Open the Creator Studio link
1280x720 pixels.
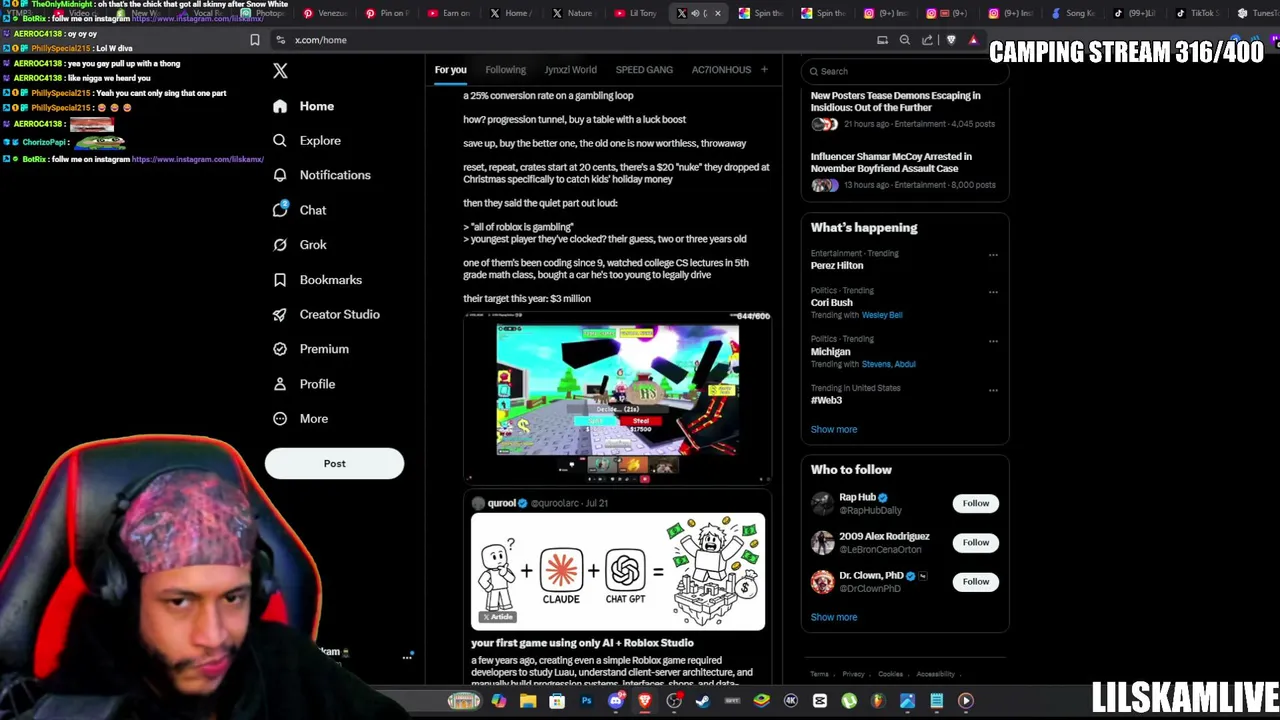(339, 314)
